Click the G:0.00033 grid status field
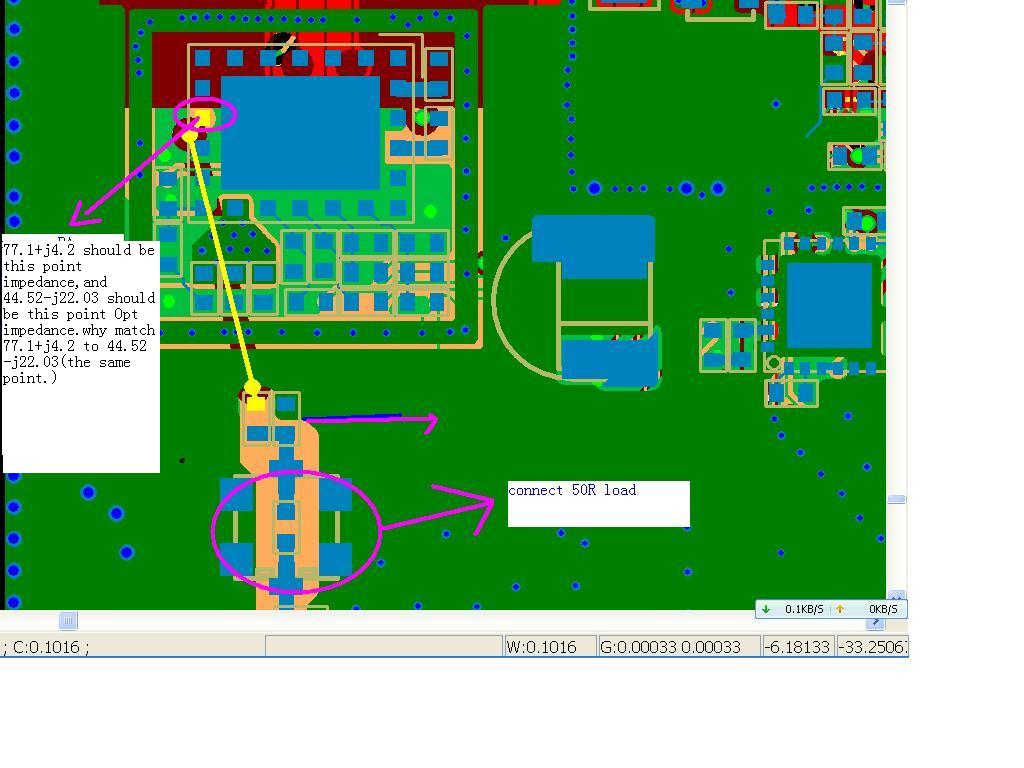This screenshot has width=1024, height=768. pos(679,647)
